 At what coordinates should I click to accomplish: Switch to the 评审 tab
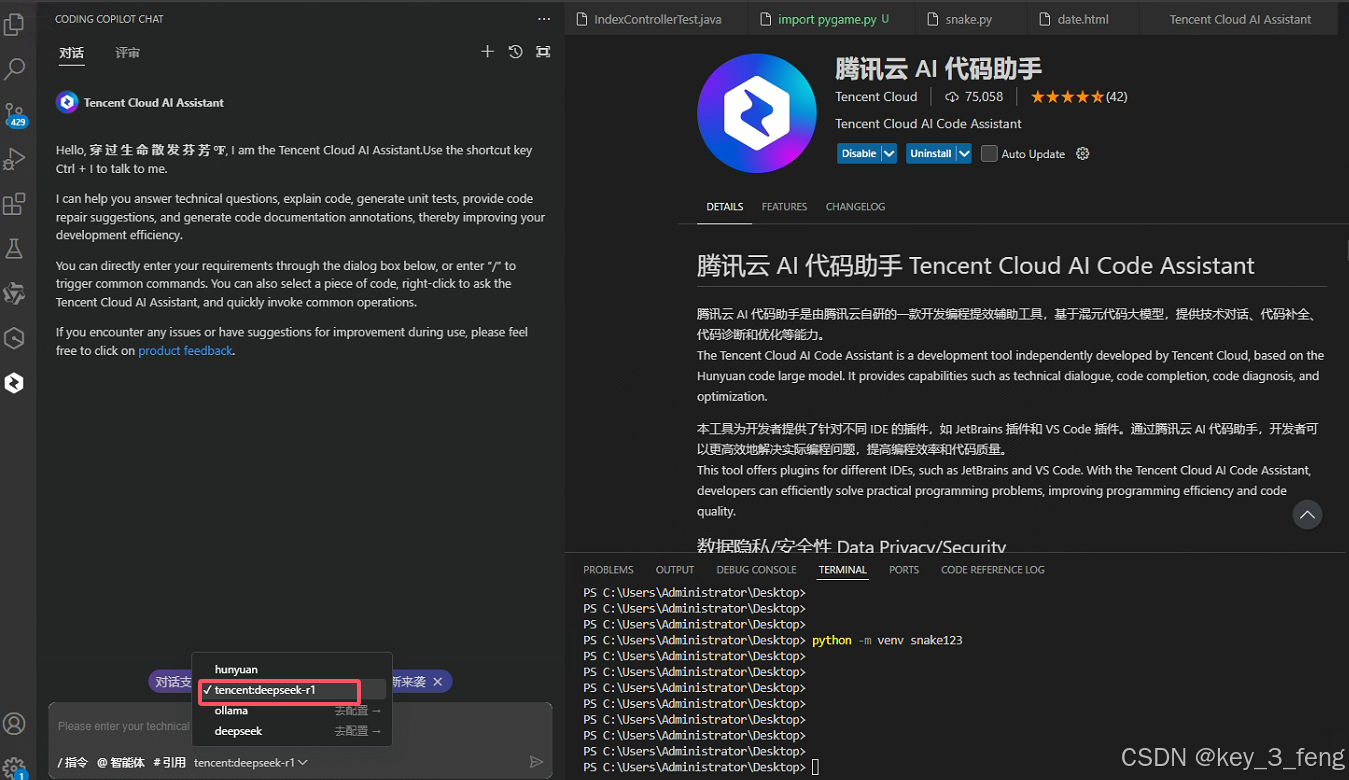(127, 53)
